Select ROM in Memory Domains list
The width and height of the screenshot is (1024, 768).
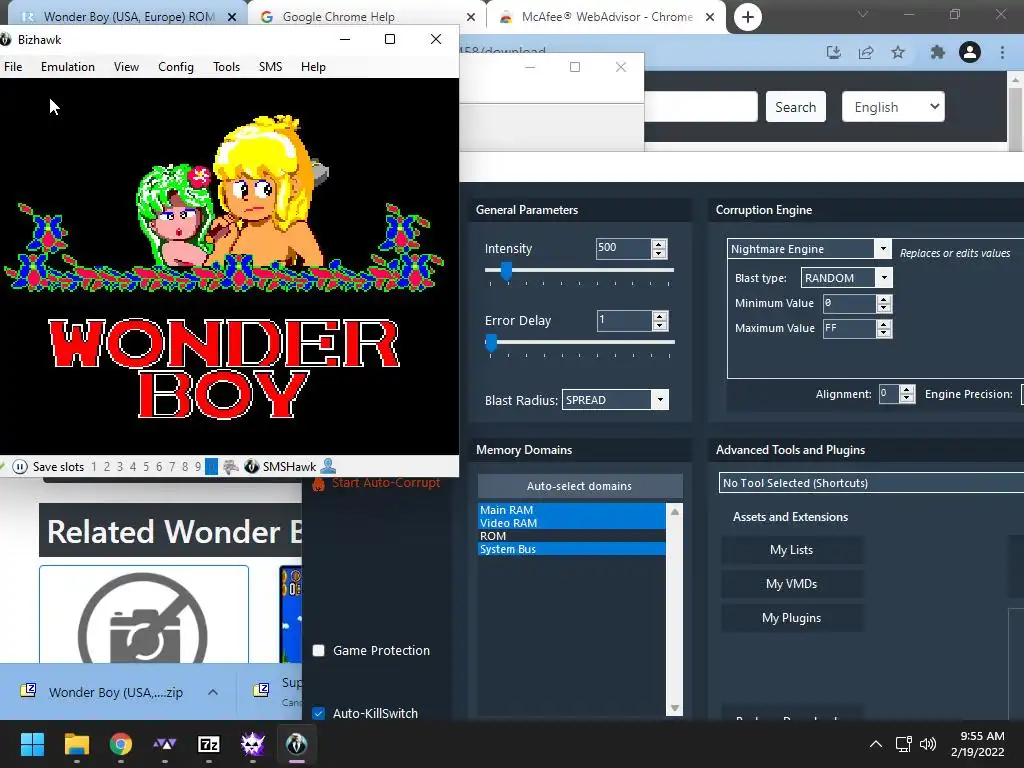click(571, 536)
